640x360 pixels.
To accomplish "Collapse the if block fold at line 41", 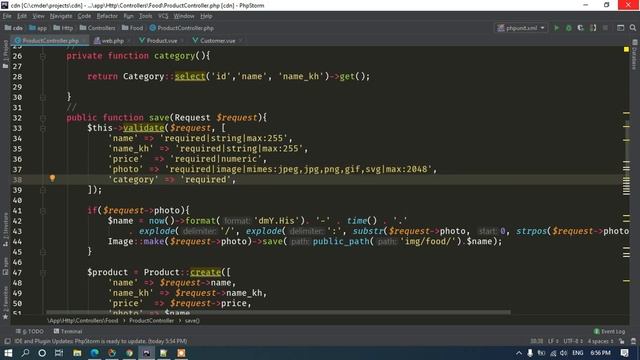I will 43,211.
